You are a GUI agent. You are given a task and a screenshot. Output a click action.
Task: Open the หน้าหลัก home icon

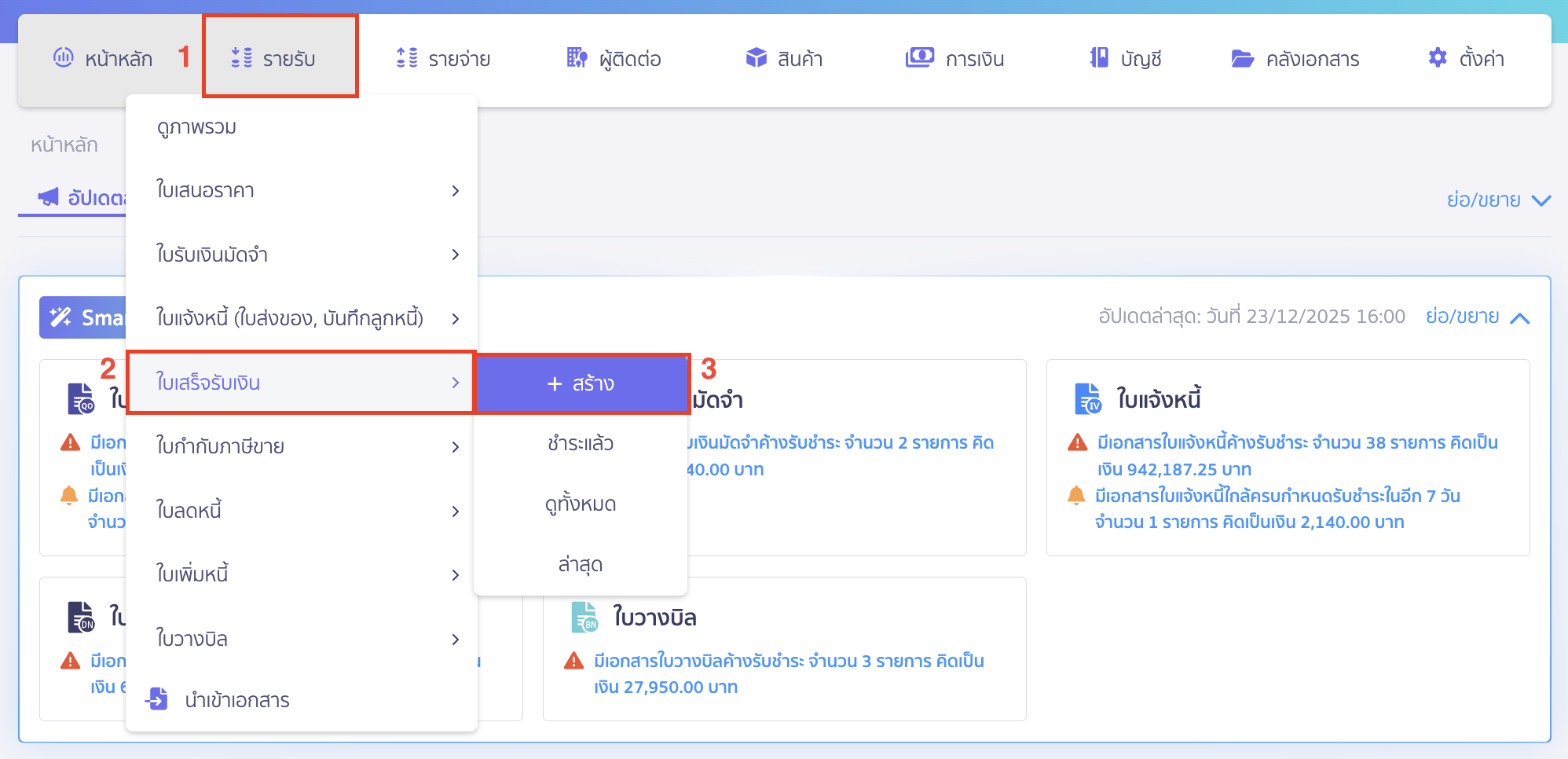point(64,57)
